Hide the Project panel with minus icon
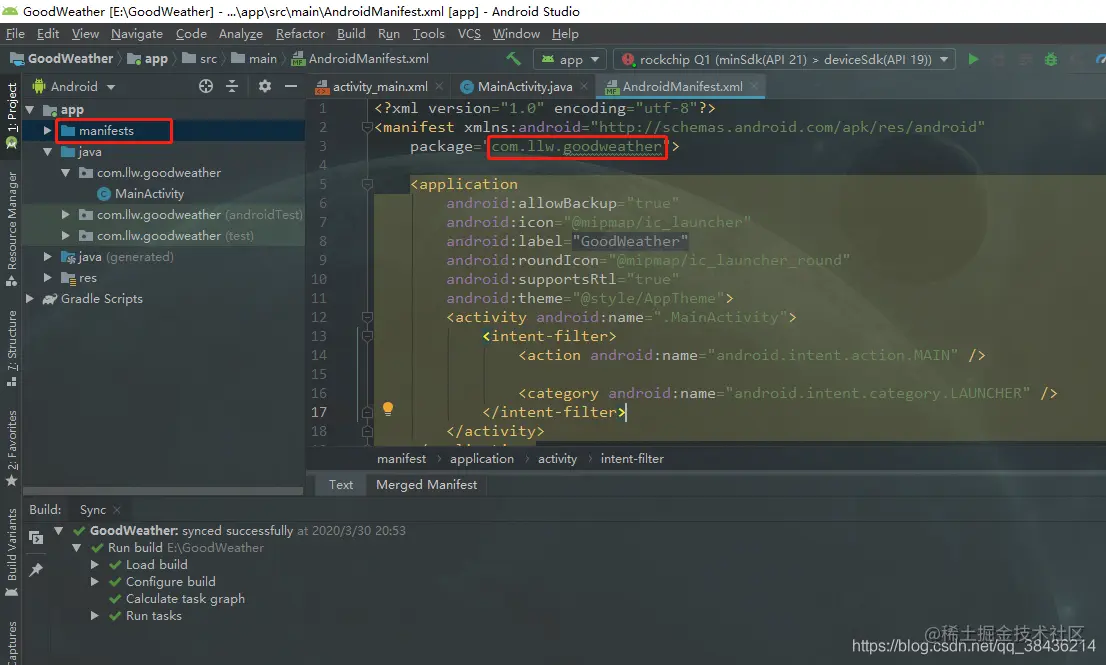Viewport: 1106px width, 665px height. point(291,86)
